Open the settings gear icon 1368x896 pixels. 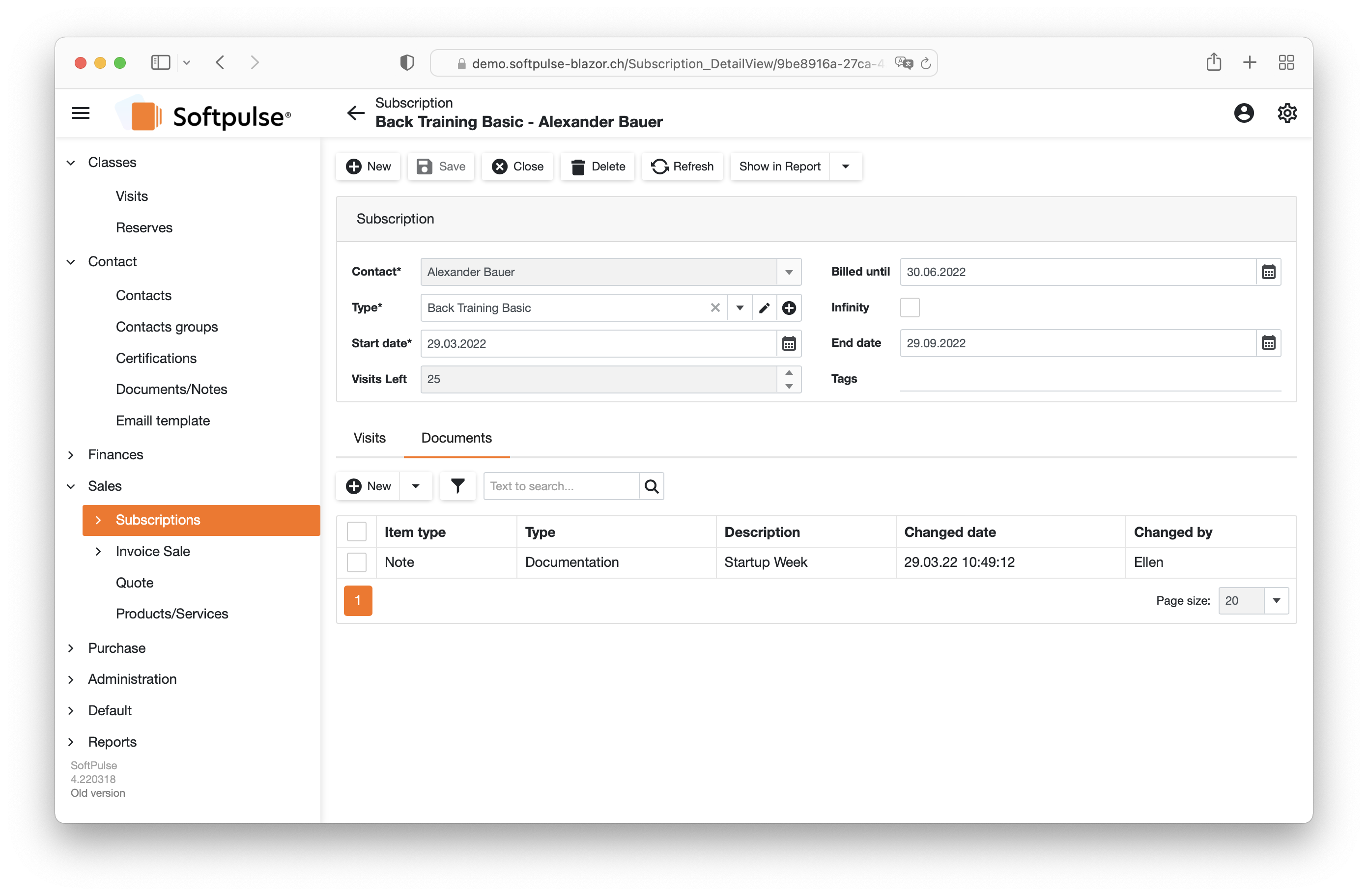click(x=1287, y=113)
